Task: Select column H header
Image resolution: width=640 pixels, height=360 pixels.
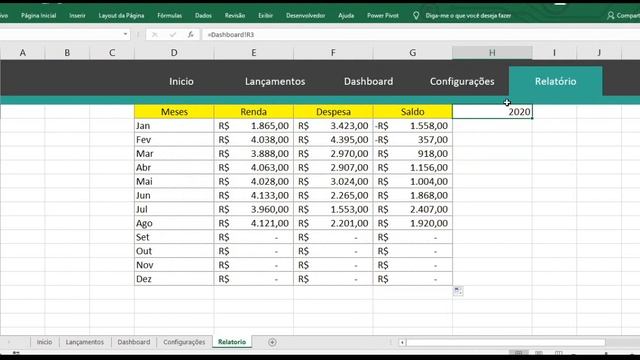Action: click(492, 53)
